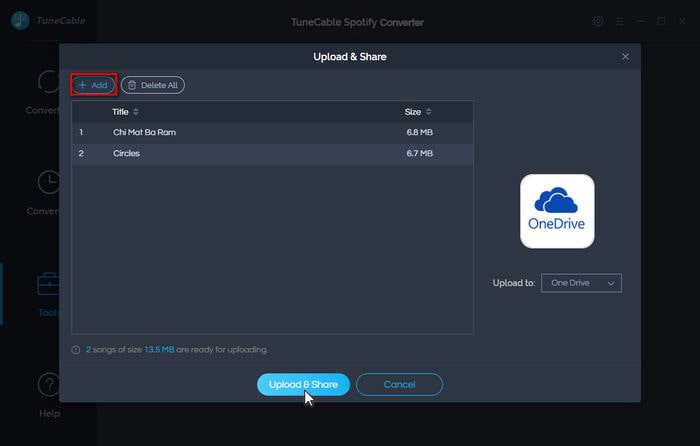Click the TuneCable logo icon

click(x=20, y=21)
